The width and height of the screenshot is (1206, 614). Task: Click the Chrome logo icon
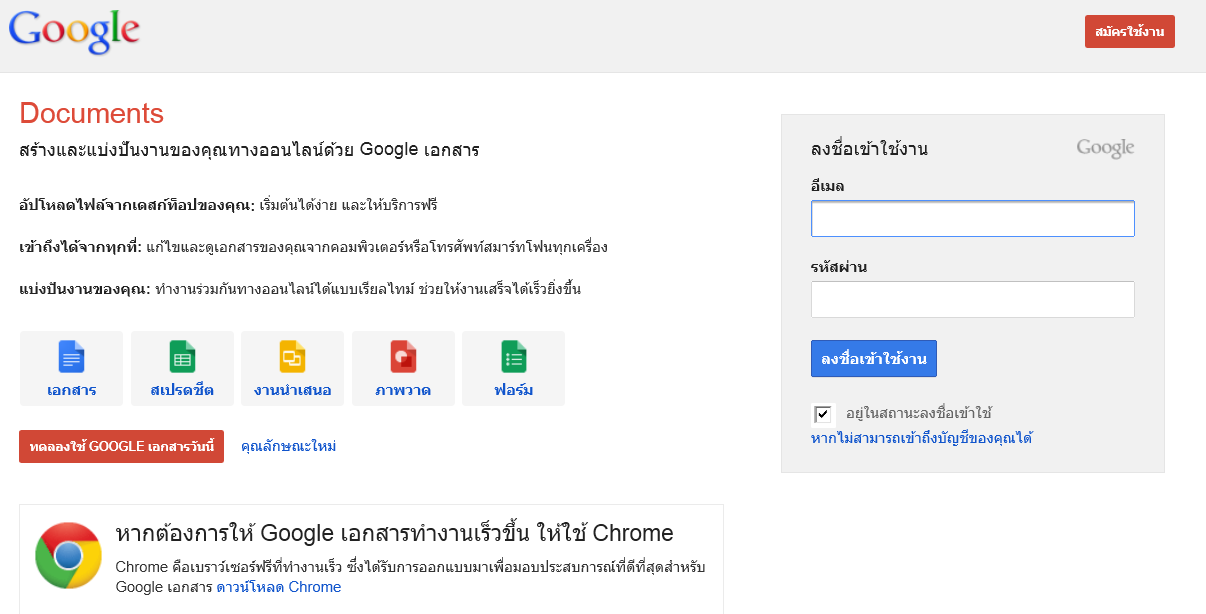(x=68, y=555)
